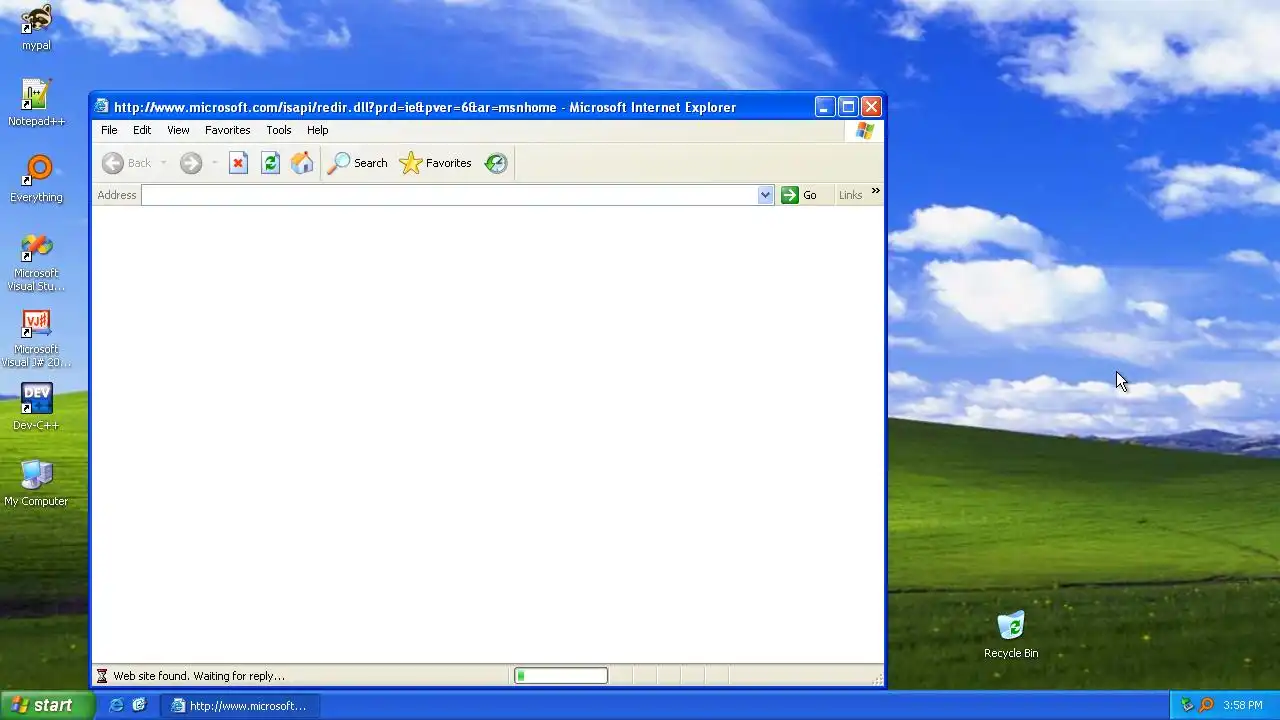This screenshot has height=720, width=1280.
Task: Open the Help menu
Action: click(318, 130)
